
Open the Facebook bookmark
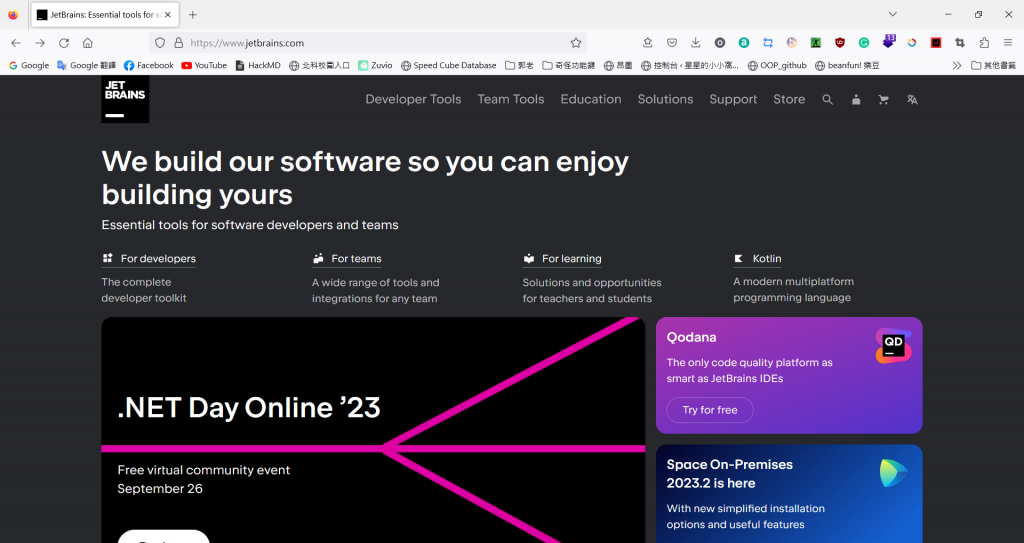pos(148,65)
